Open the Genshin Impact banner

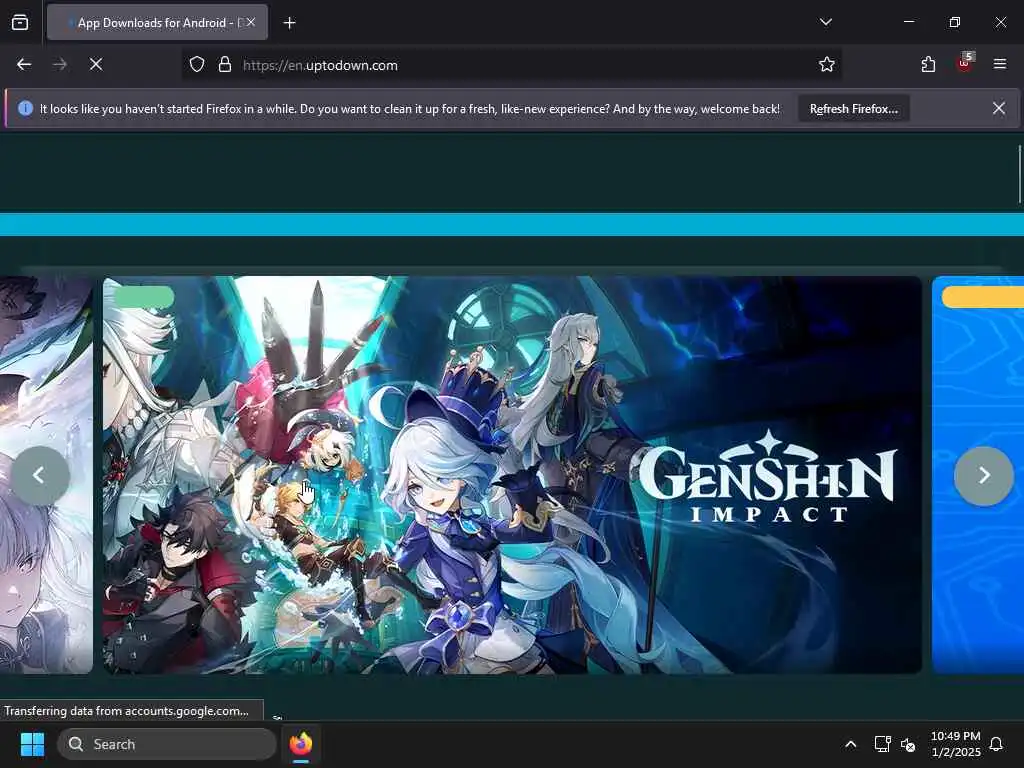[512, 475]
